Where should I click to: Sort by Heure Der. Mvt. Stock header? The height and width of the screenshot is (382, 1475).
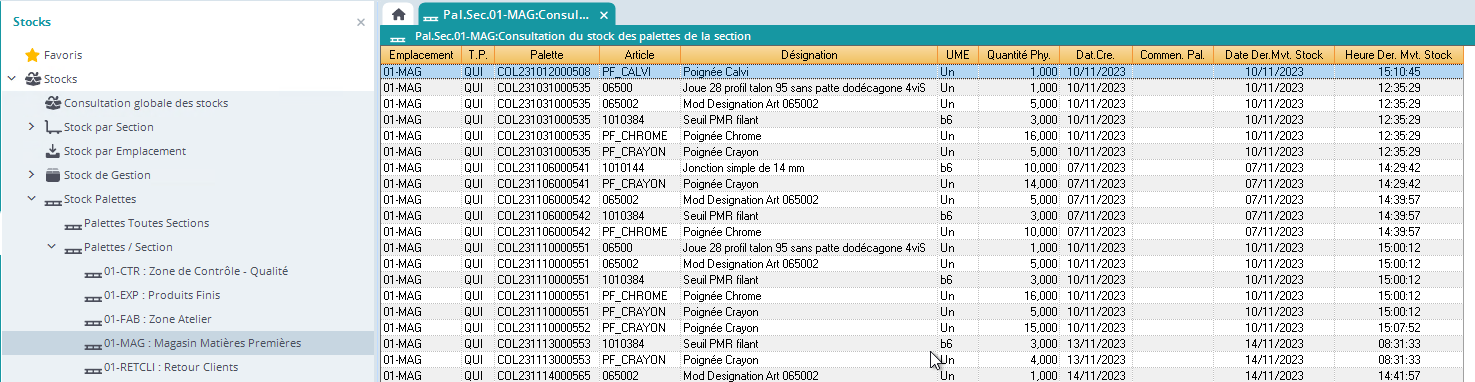click(1398, 55)
